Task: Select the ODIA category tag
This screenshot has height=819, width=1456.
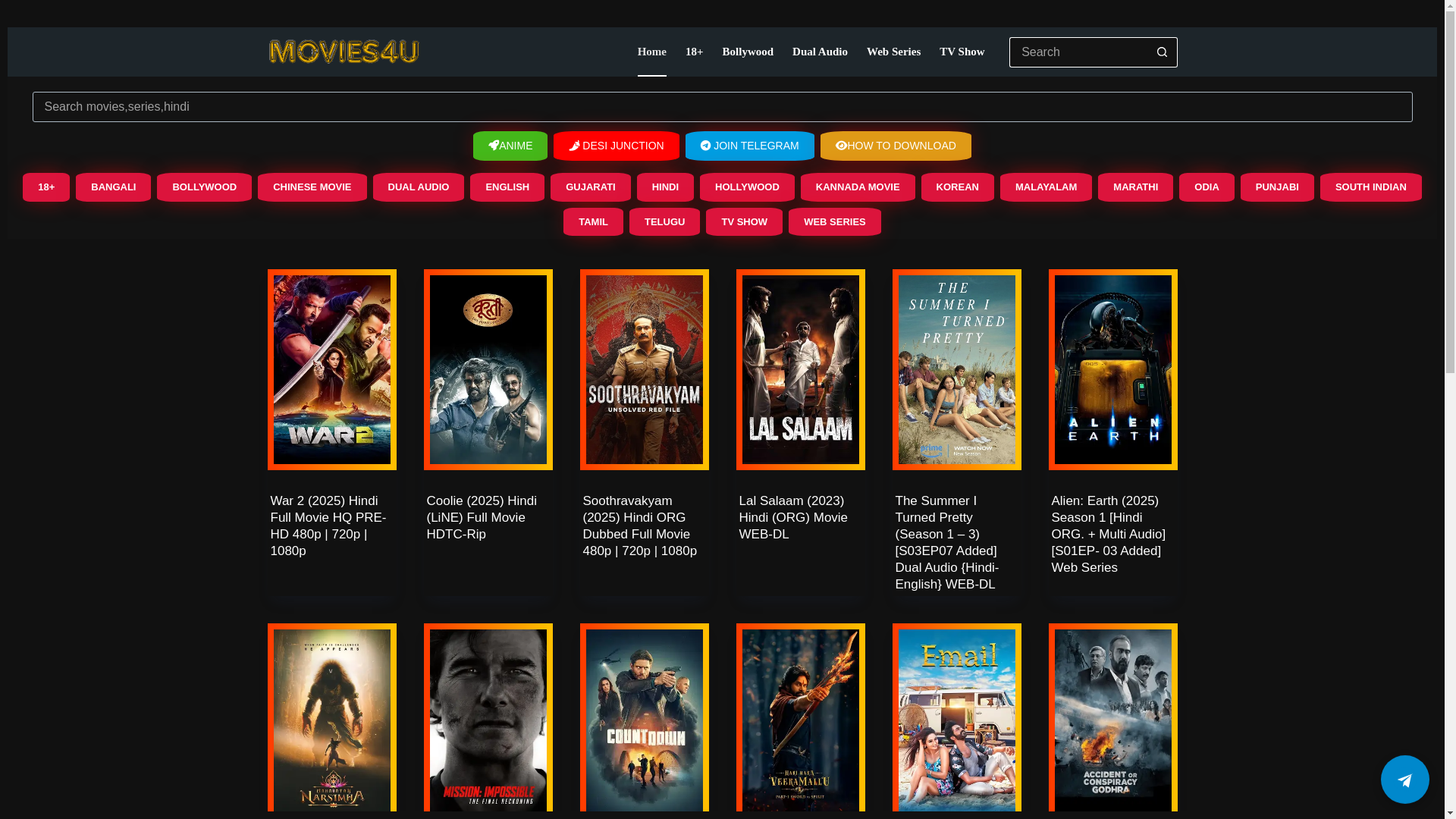Action: 1207,187
